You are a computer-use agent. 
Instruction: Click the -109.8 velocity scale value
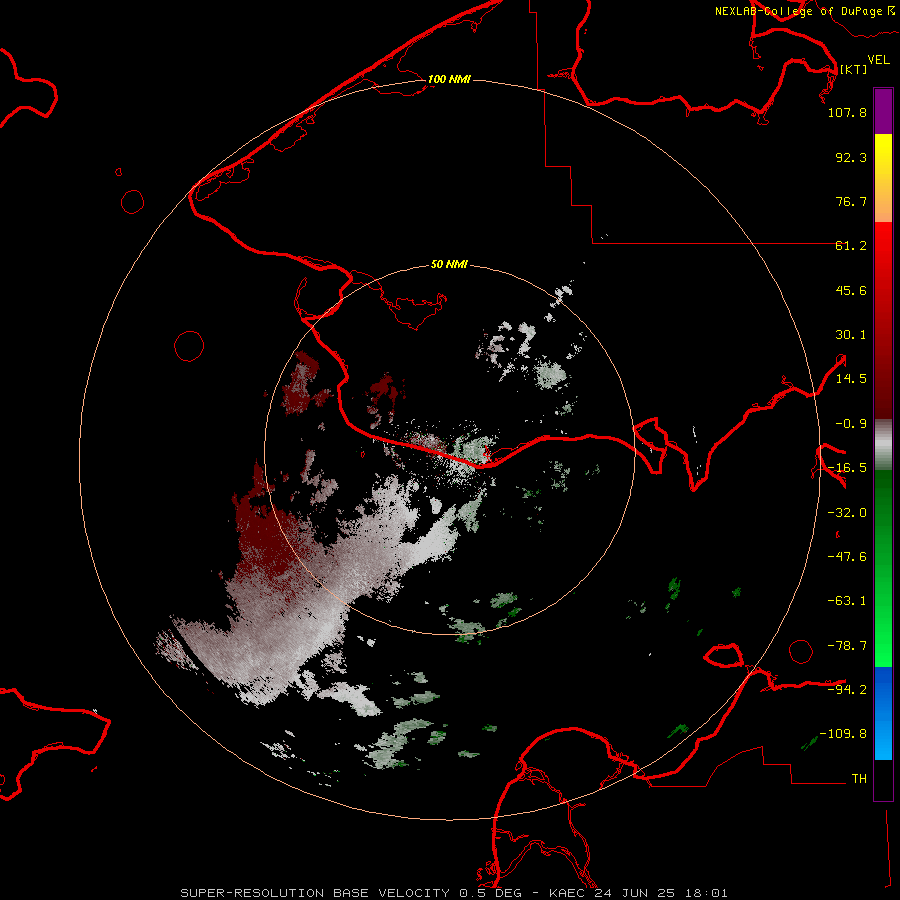pyautogui.click(x=843, y=734)
